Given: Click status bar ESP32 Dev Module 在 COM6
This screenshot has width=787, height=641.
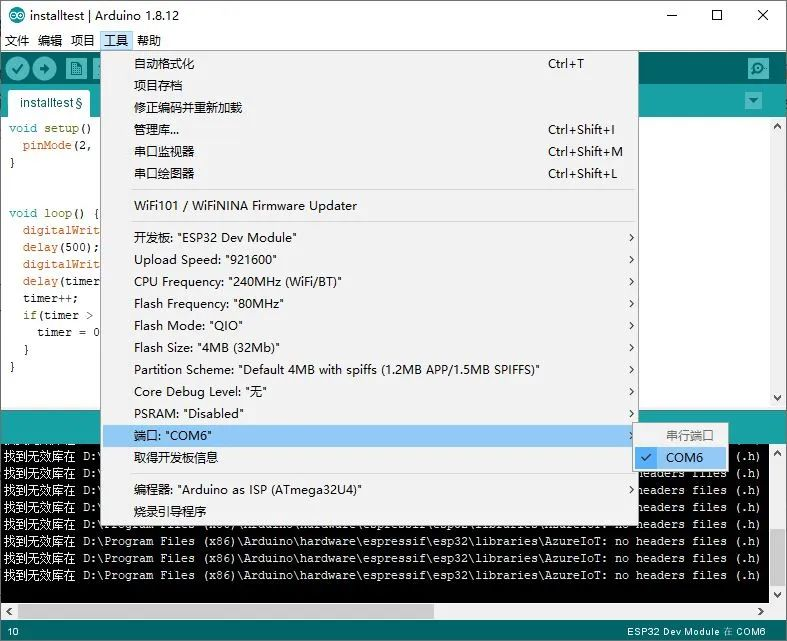Looking at the screenshot, I should pyautogui.click(x=696, y=631).
